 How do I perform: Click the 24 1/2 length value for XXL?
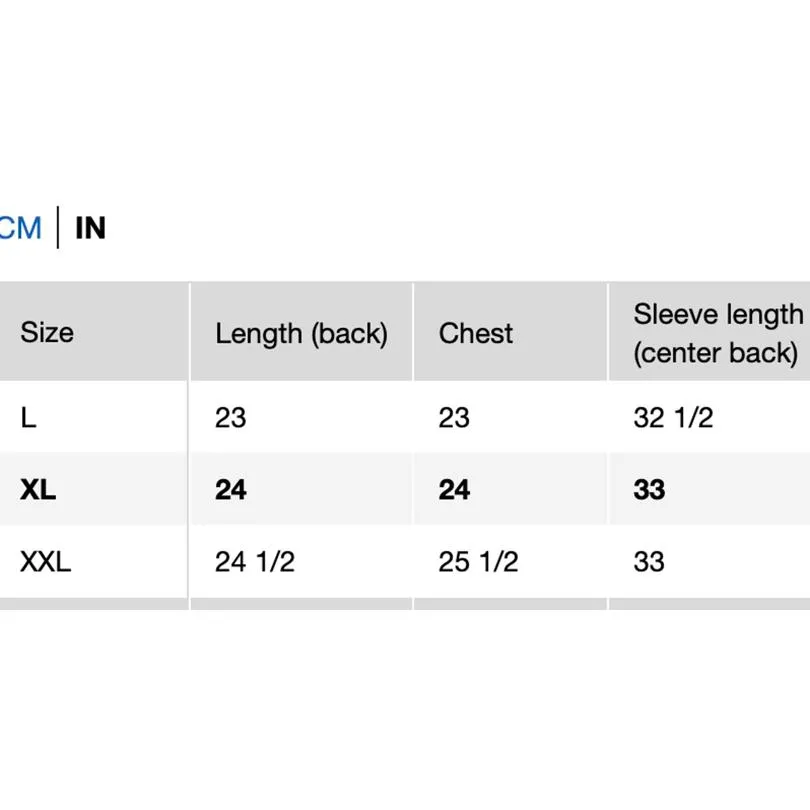click(255, 561)
